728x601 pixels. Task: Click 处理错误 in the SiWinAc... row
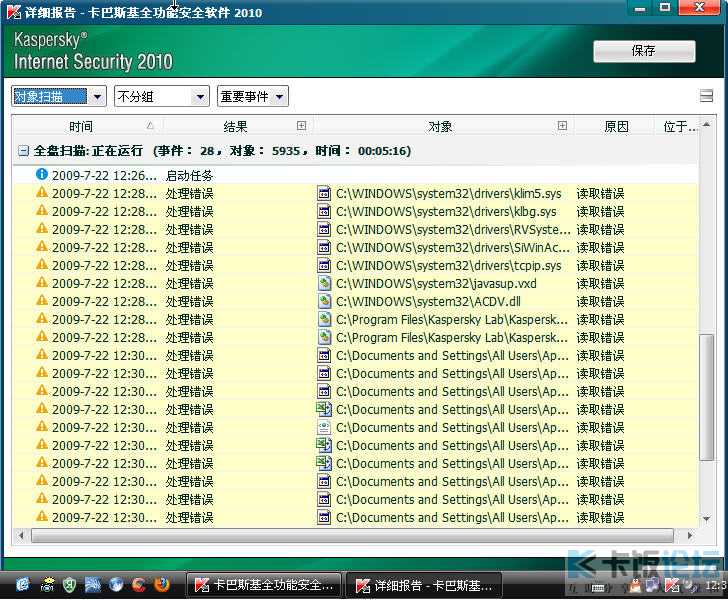click(x=189, y=247)
